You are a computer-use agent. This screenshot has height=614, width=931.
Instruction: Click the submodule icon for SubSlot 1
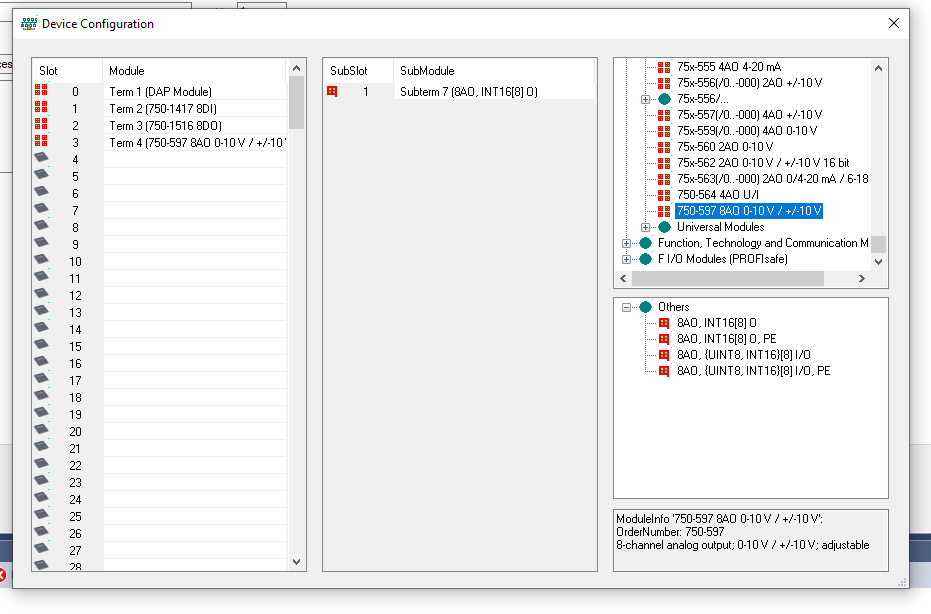tap(332, 91)
